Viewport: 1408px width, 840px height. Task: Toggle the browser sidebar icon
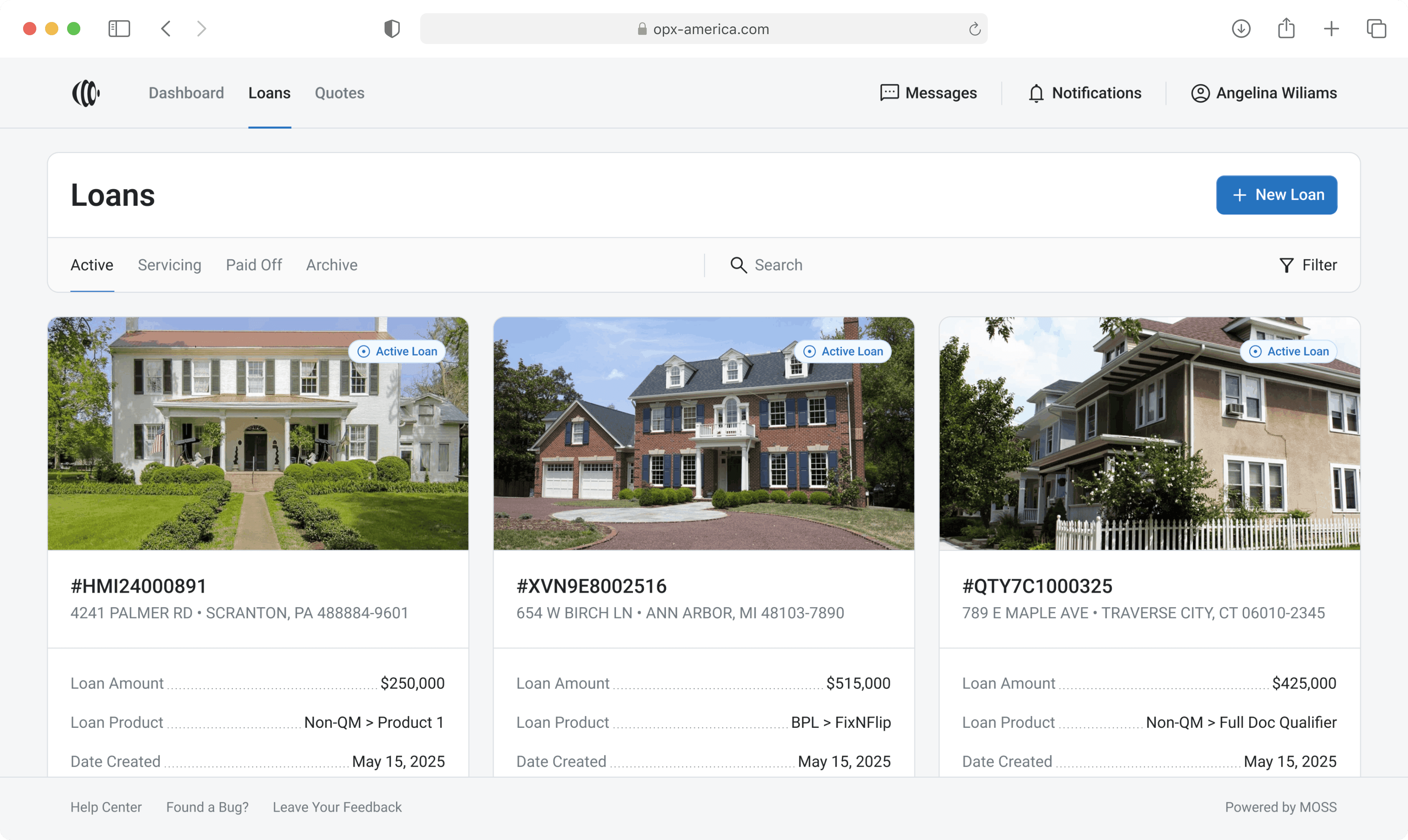[119, 29]
